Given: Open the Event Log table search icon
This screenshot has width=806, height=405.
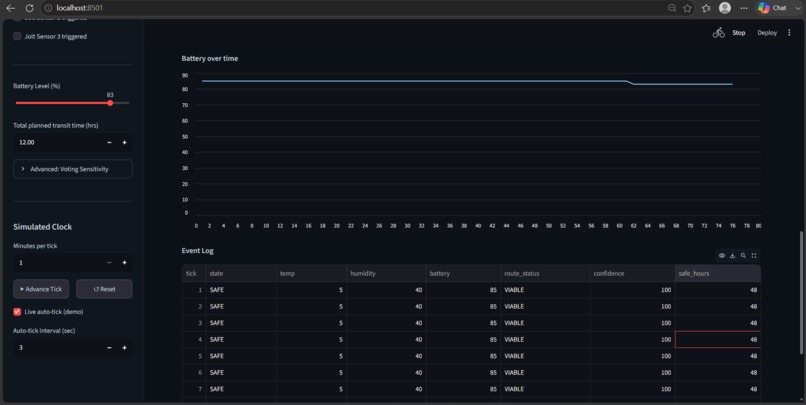Looking at the screenshot, I should [743, 255].
